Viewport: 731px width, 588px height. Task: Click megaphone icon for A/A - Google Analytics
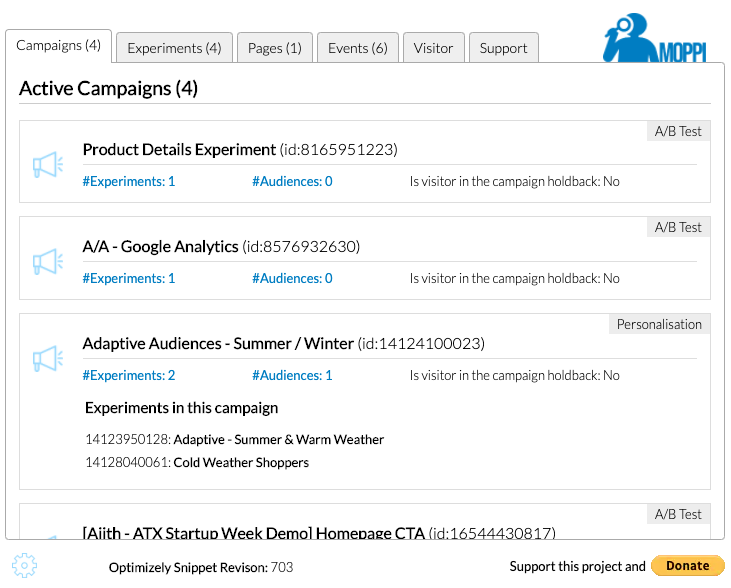pyautogui.click(x=48, y=262)
